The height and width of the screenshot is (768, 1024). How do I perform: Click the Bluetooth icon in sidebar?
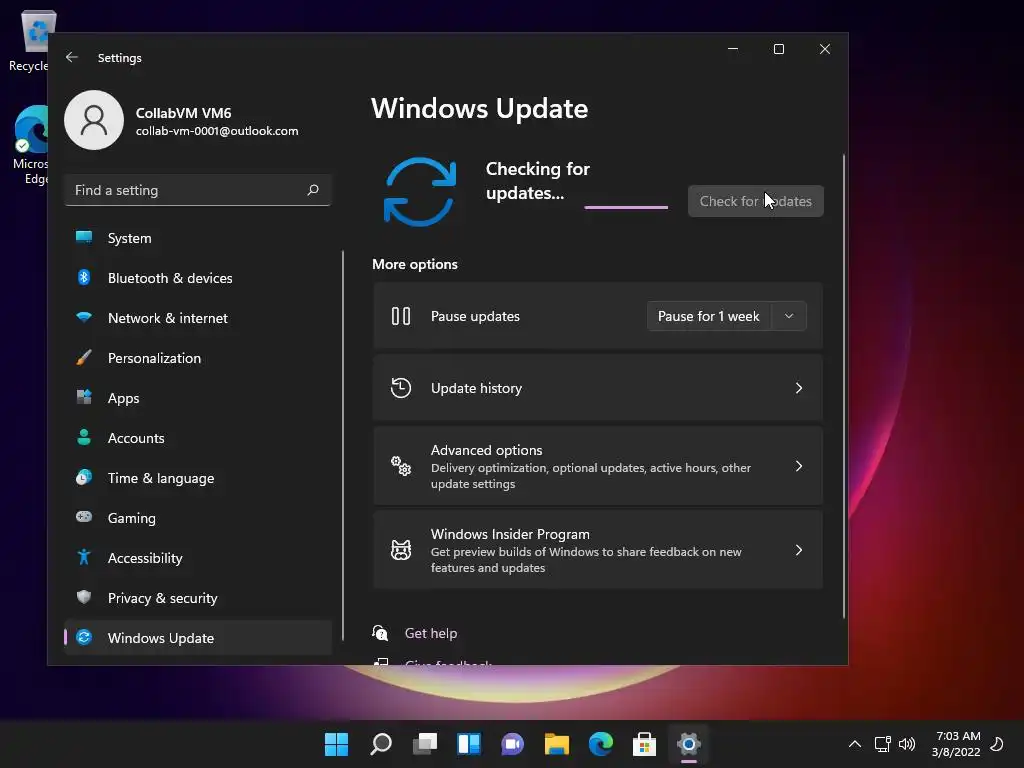coord(84,278)
